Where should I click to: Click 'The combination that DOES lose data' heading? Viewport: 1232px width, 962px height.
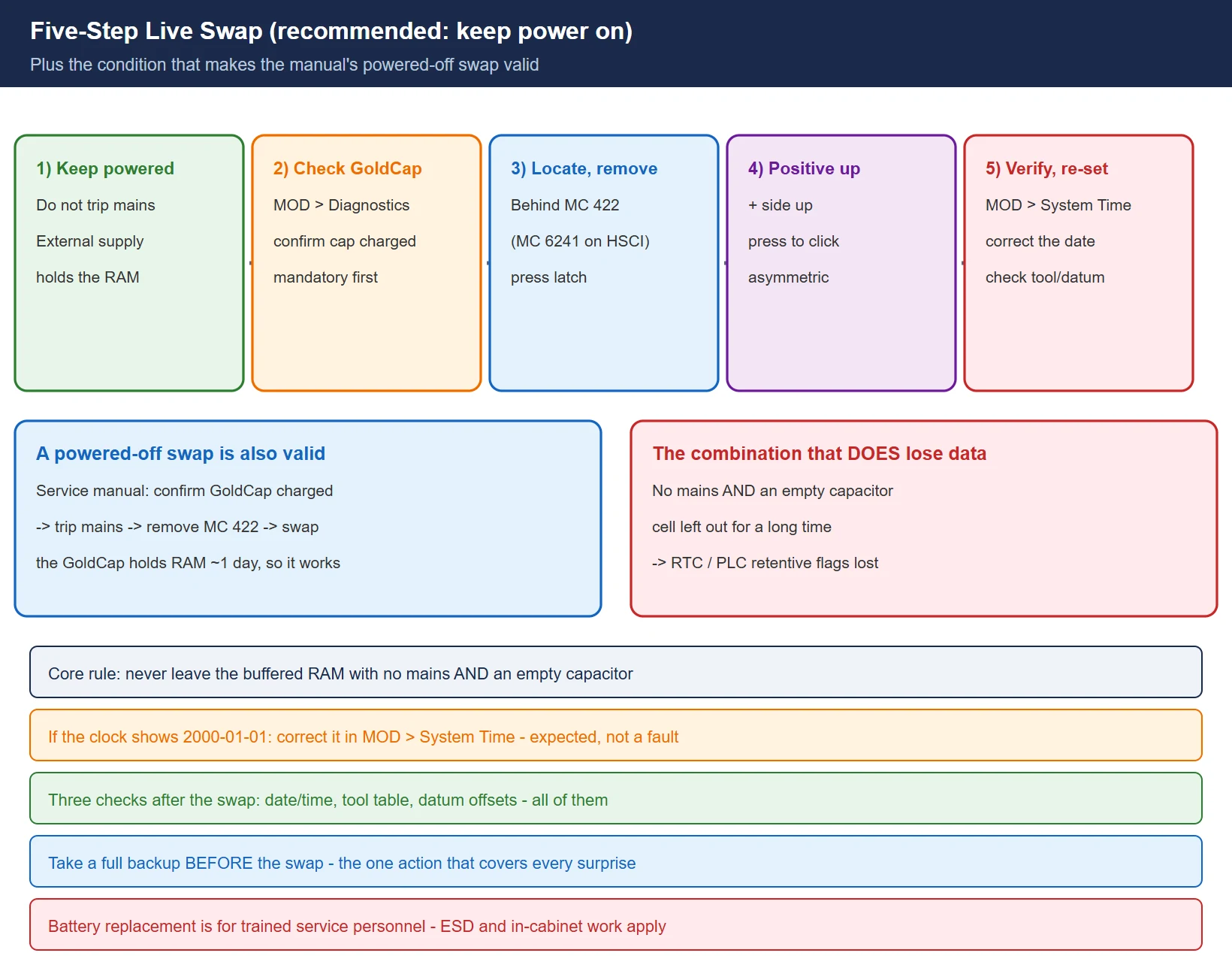click(819, 453)
